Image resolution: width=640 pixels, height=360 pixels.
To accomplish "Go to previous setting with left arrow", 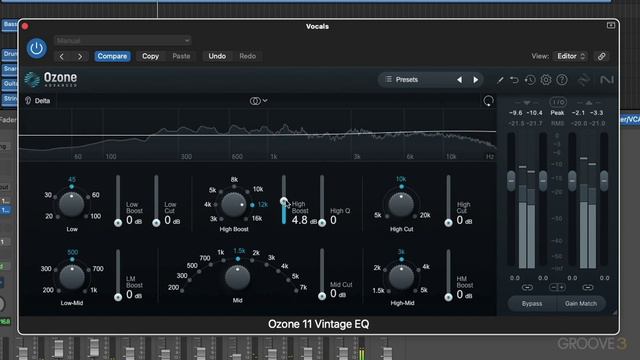I will coord(62,56).
